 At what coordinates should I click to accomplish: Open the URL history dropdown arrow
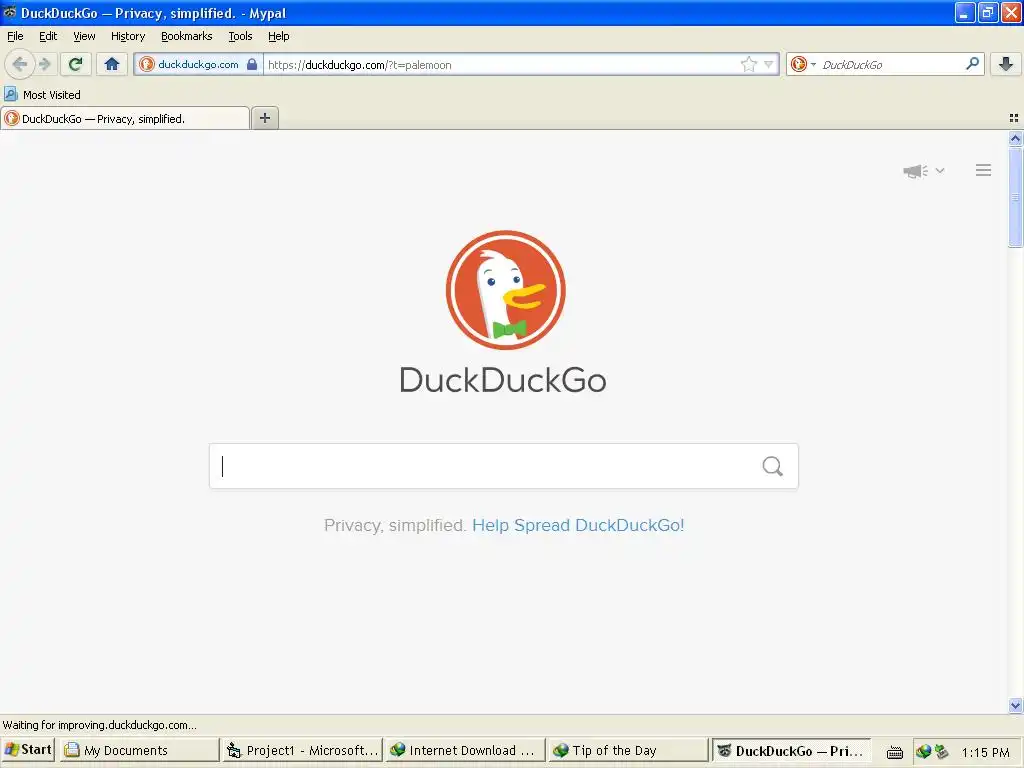pyautogui.click(x=769, y=64)
